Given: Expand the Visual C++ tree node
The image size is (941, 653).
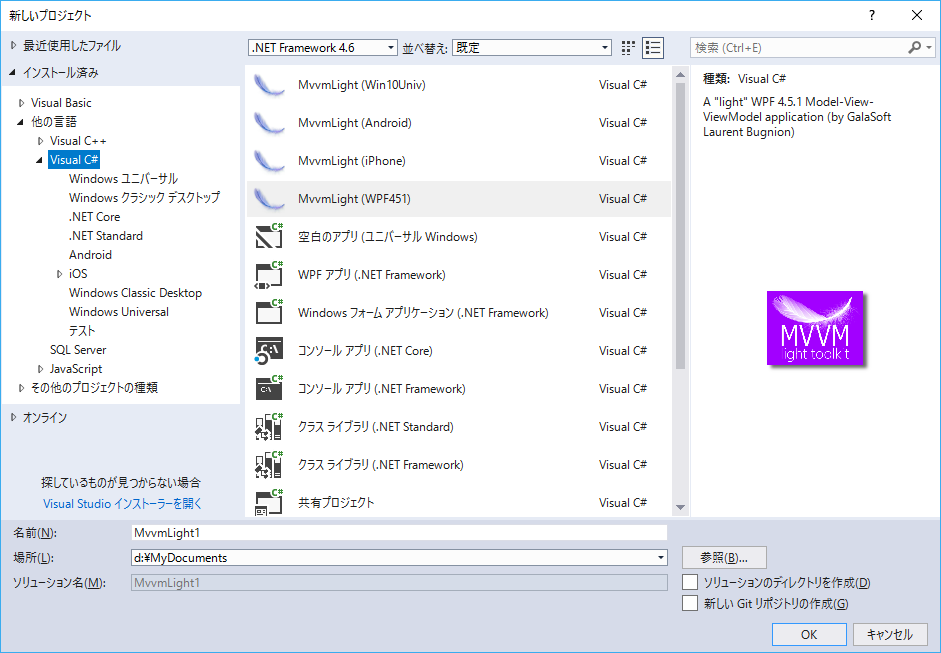Looking at the screenshot, I should point(41,141).
